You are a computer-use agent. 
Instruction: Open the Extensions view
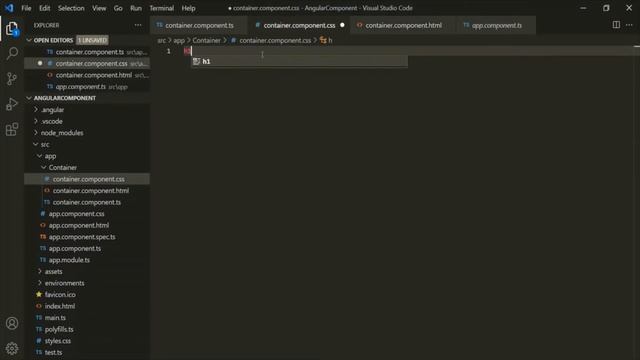[12, 129]
